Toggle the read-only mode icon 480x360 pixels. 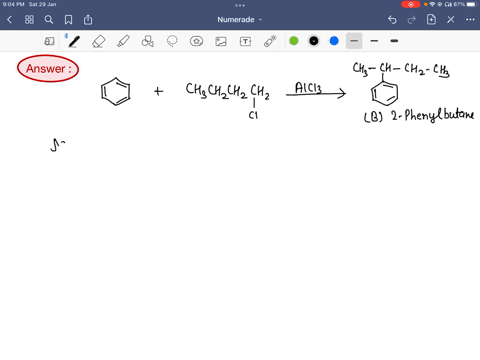click(x=49, y=41)
